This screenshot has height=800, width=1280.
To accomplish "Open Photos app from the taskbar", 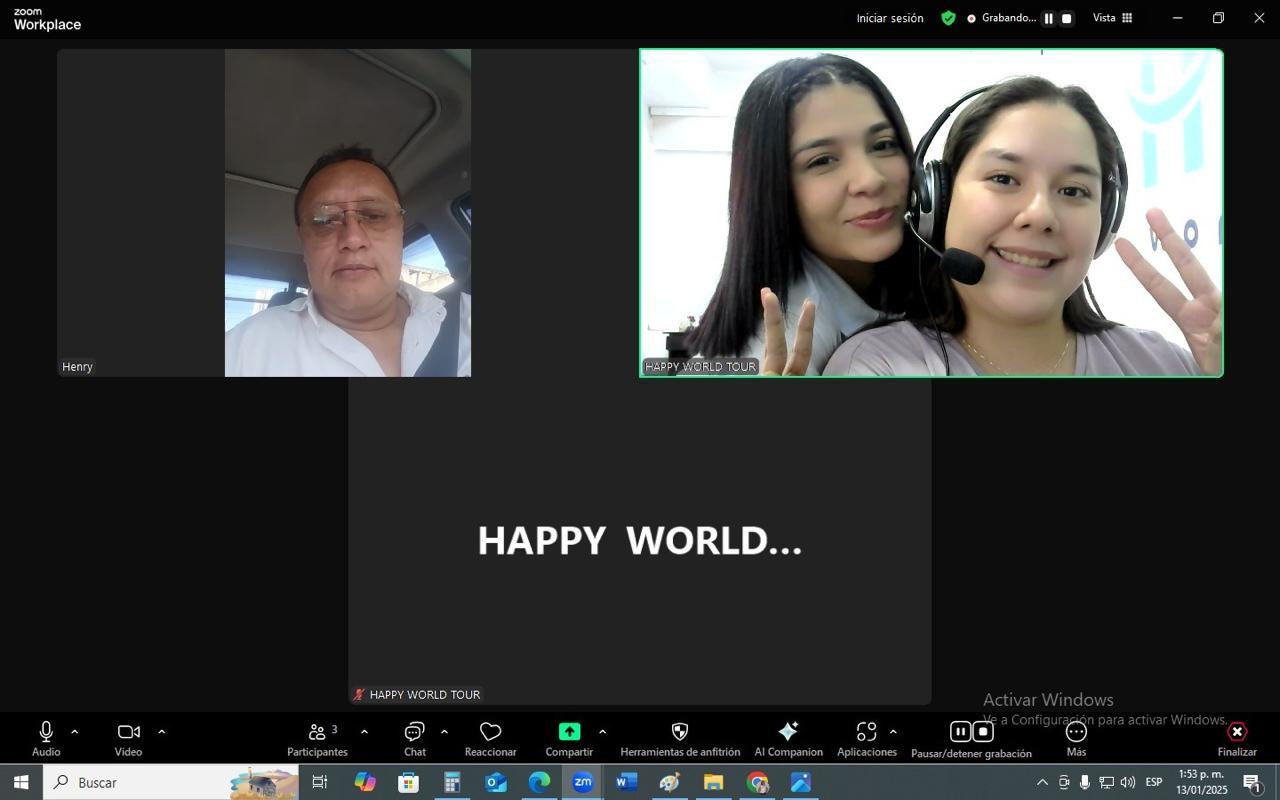I will pos(801,782).
